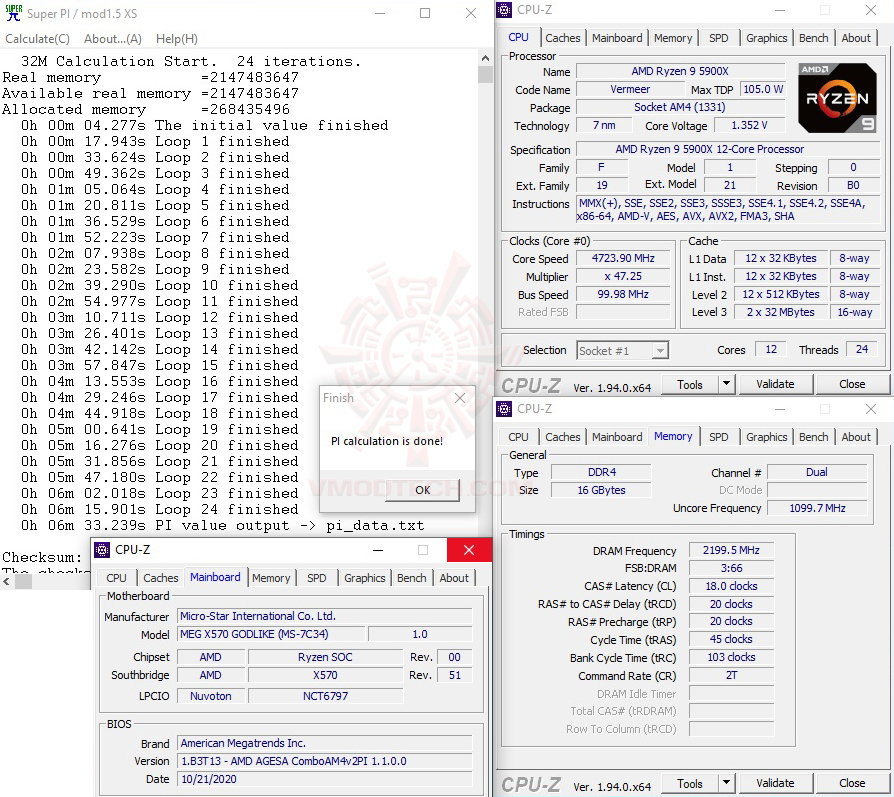Click the motherboard model MEG X570 GODLIKE field
Image resolution: width=894 pixels, height=797 pixels.
[271, 634]
